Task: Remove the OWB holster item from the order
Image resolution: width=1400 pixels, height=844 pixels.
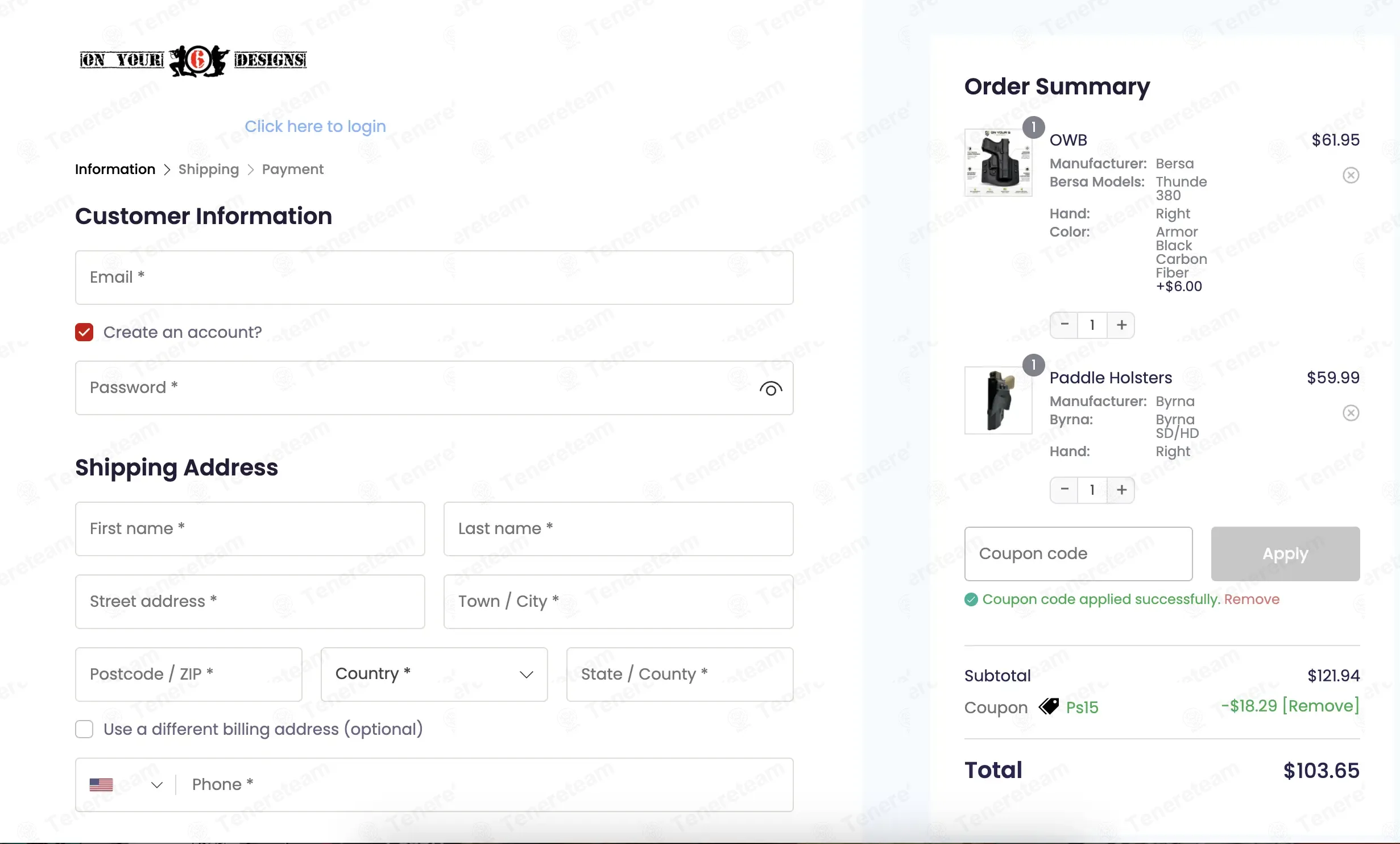Action: pos(1351,175)
